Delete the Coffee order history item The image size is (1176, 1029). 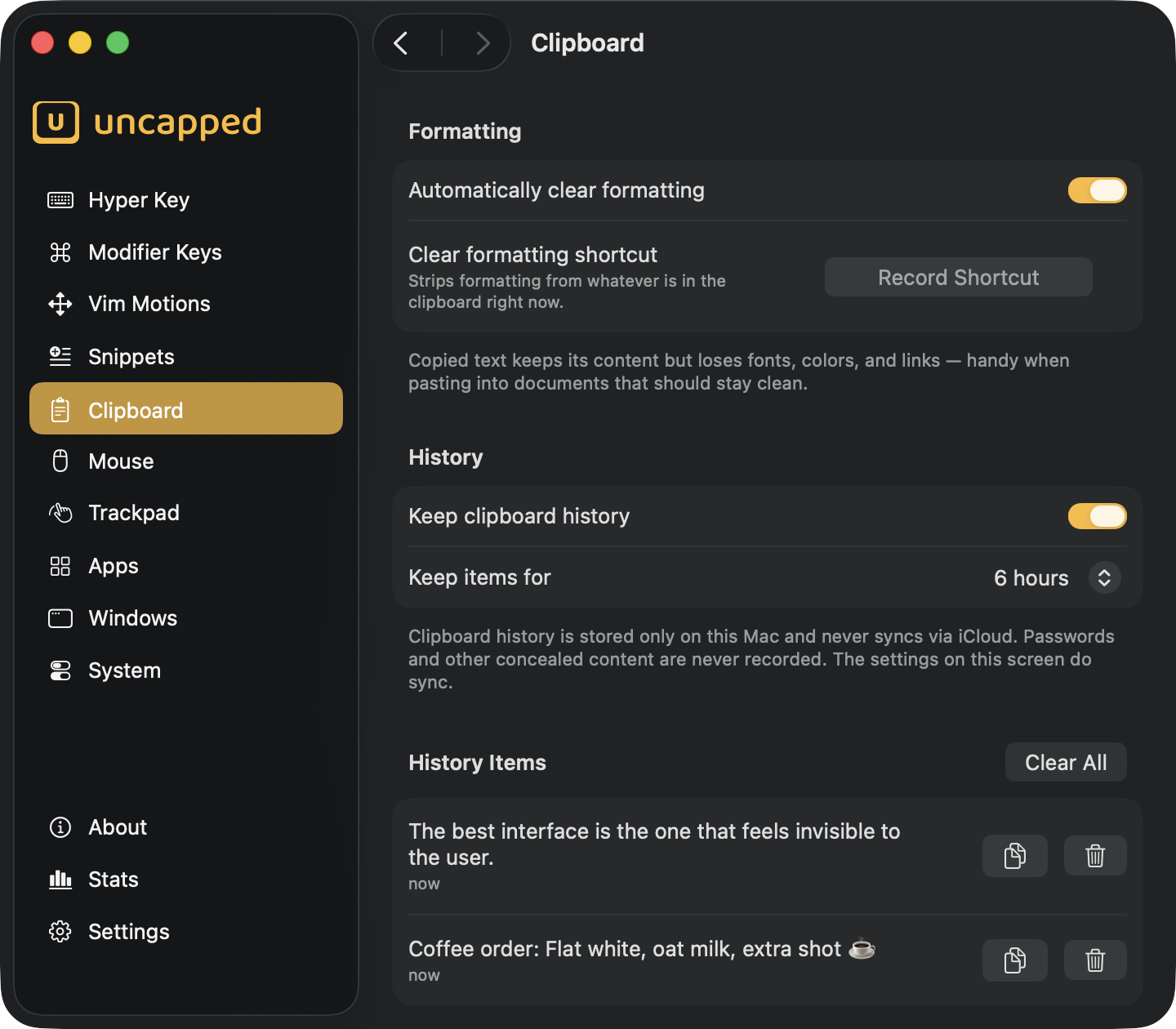[1095, 960]
